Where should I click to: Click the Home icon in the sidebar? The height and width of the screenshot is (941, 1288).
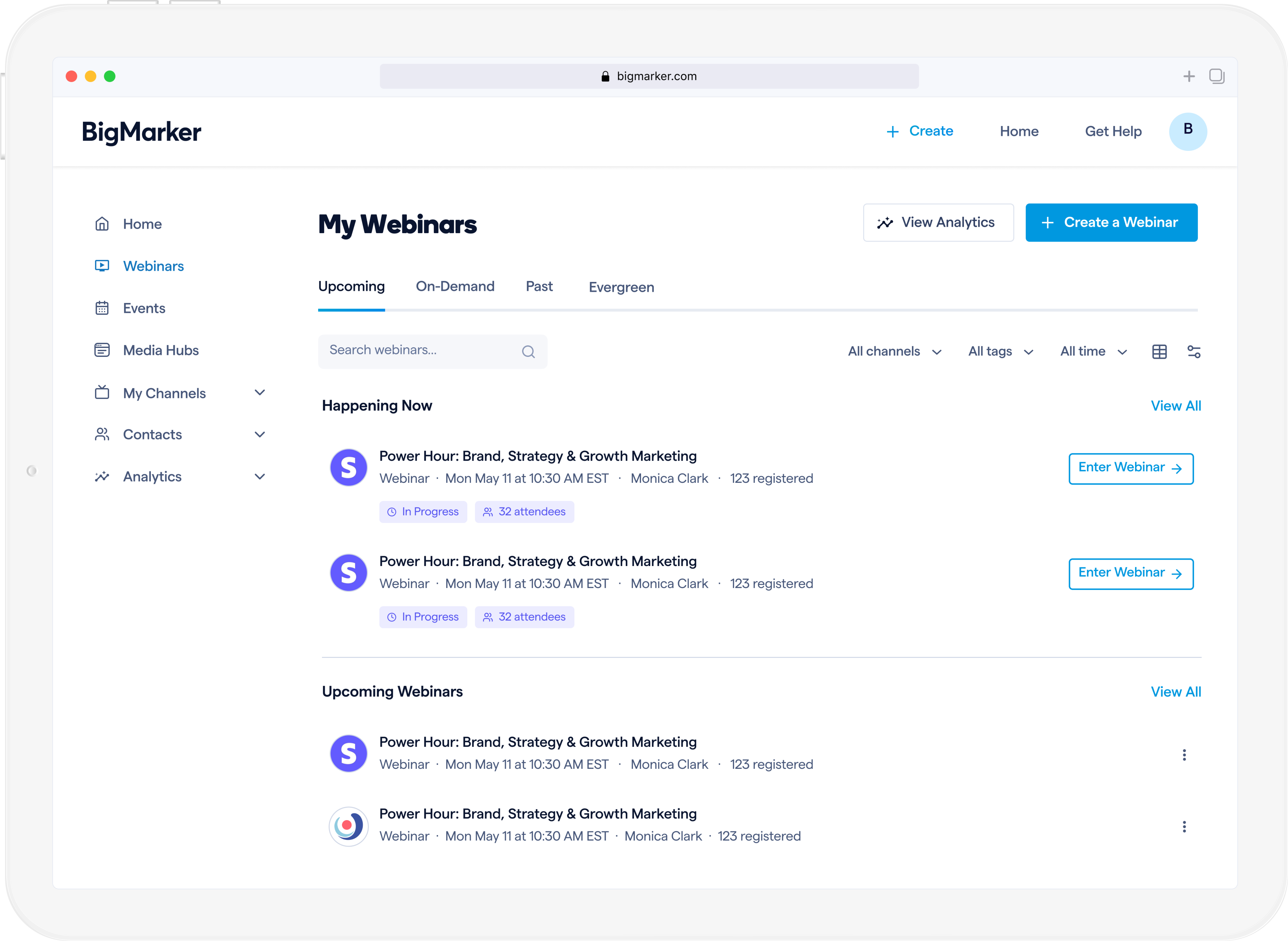[102, 224]
